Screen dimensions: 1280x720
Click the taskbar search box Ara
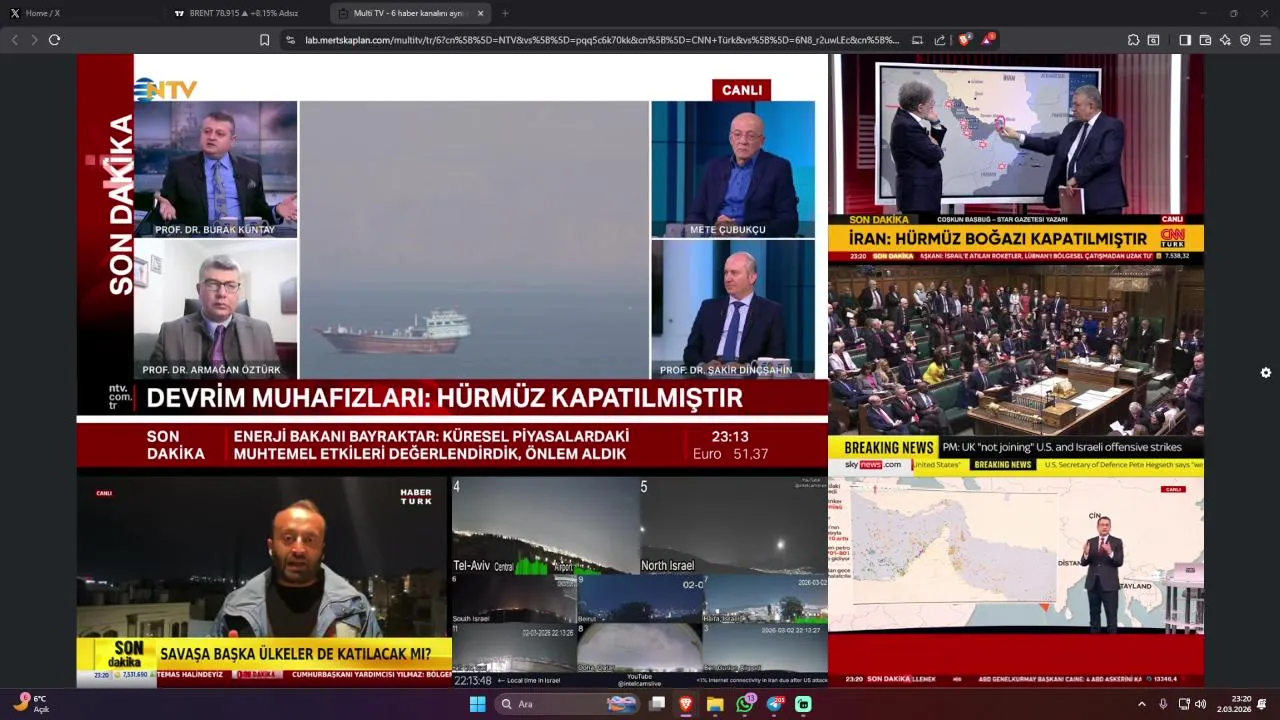(568, 704)
